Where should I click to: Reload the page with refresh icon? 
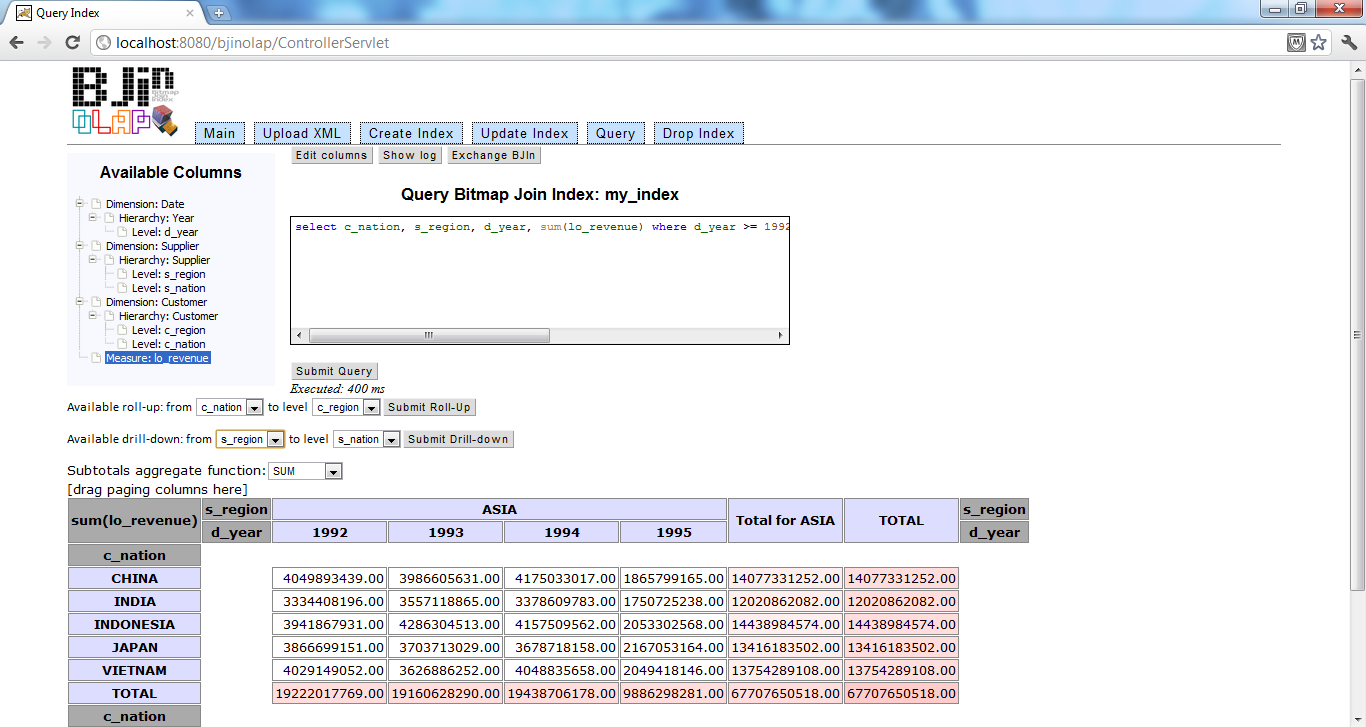click(x=72, y=43)
